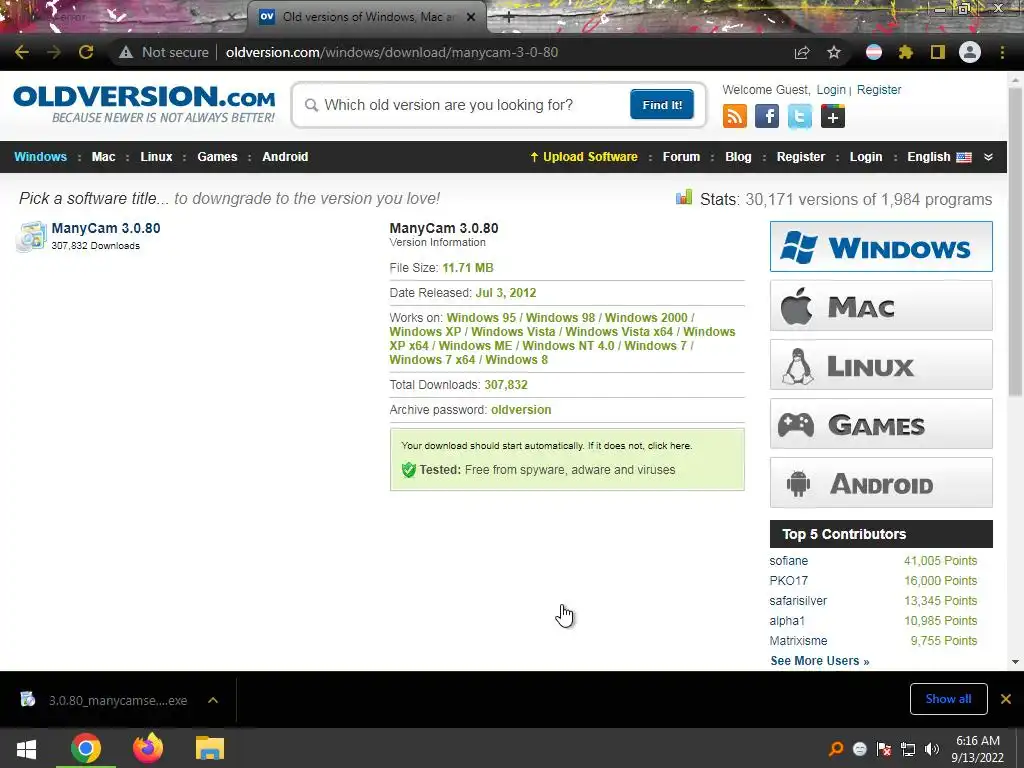Open the ManyCam 3.0.80 title link

pyautogui.click(x=106, y=228)
